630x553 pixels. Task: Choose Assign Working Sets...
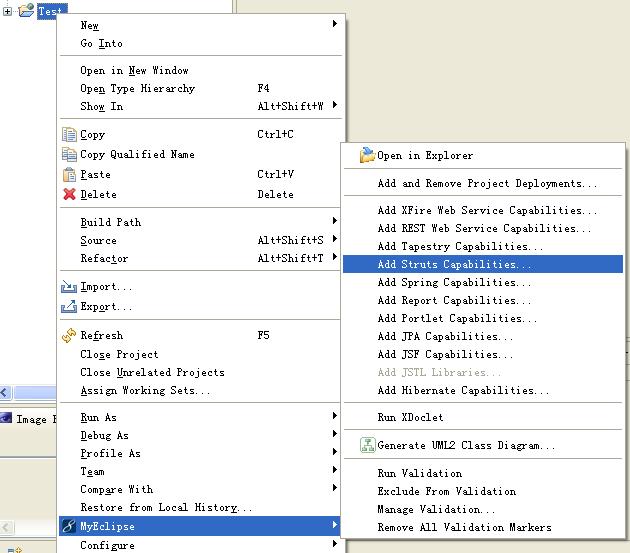click(x=200, y=390)
